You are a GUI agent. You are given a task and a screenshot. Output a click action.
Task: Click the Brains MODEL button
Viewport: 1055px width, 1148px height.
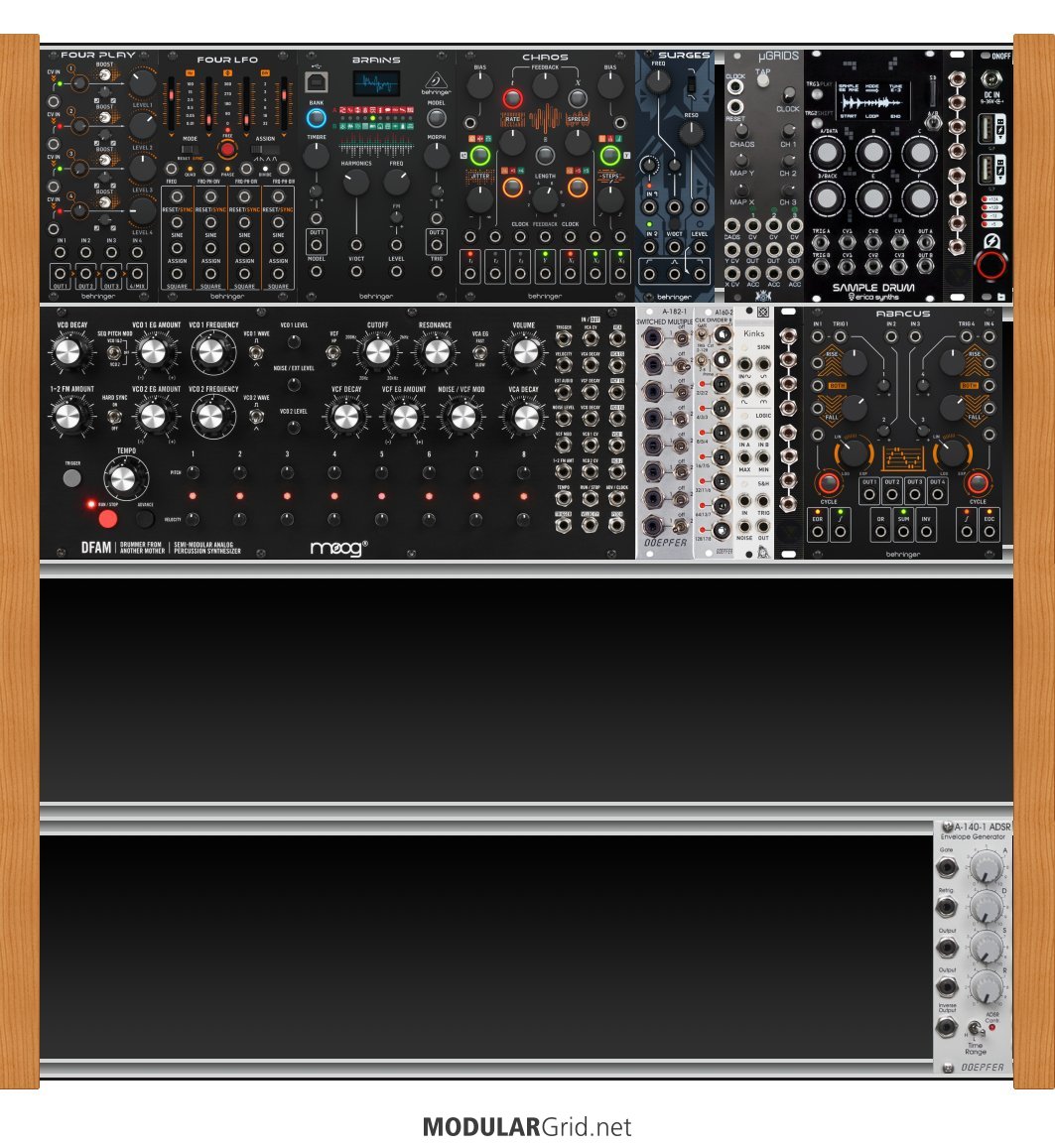click(x=437, y=118)
